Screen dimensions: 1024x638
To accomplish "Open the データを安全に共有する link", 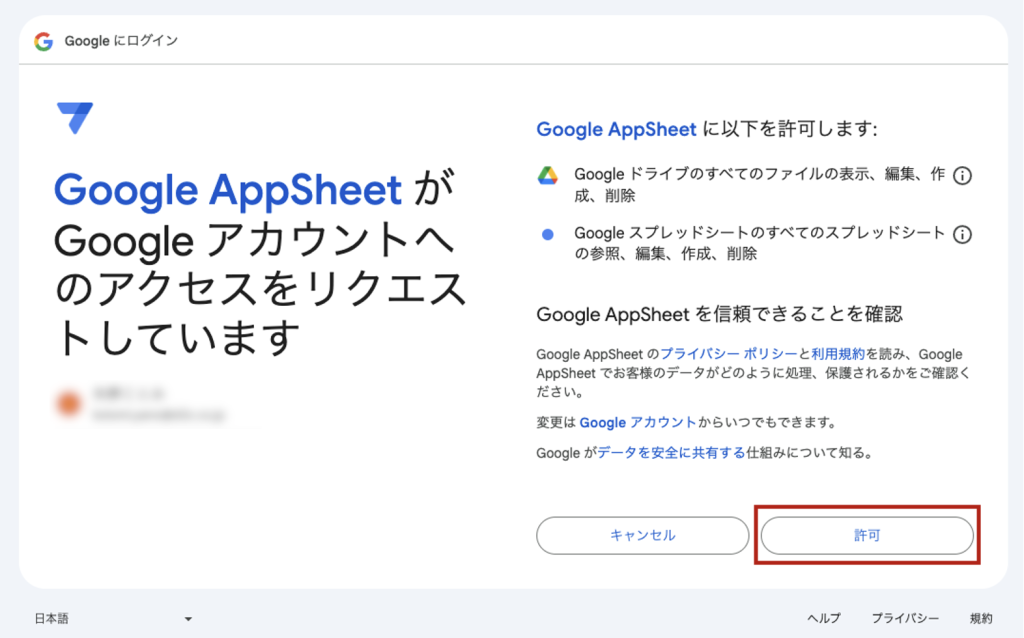I will tap(671, 453).
